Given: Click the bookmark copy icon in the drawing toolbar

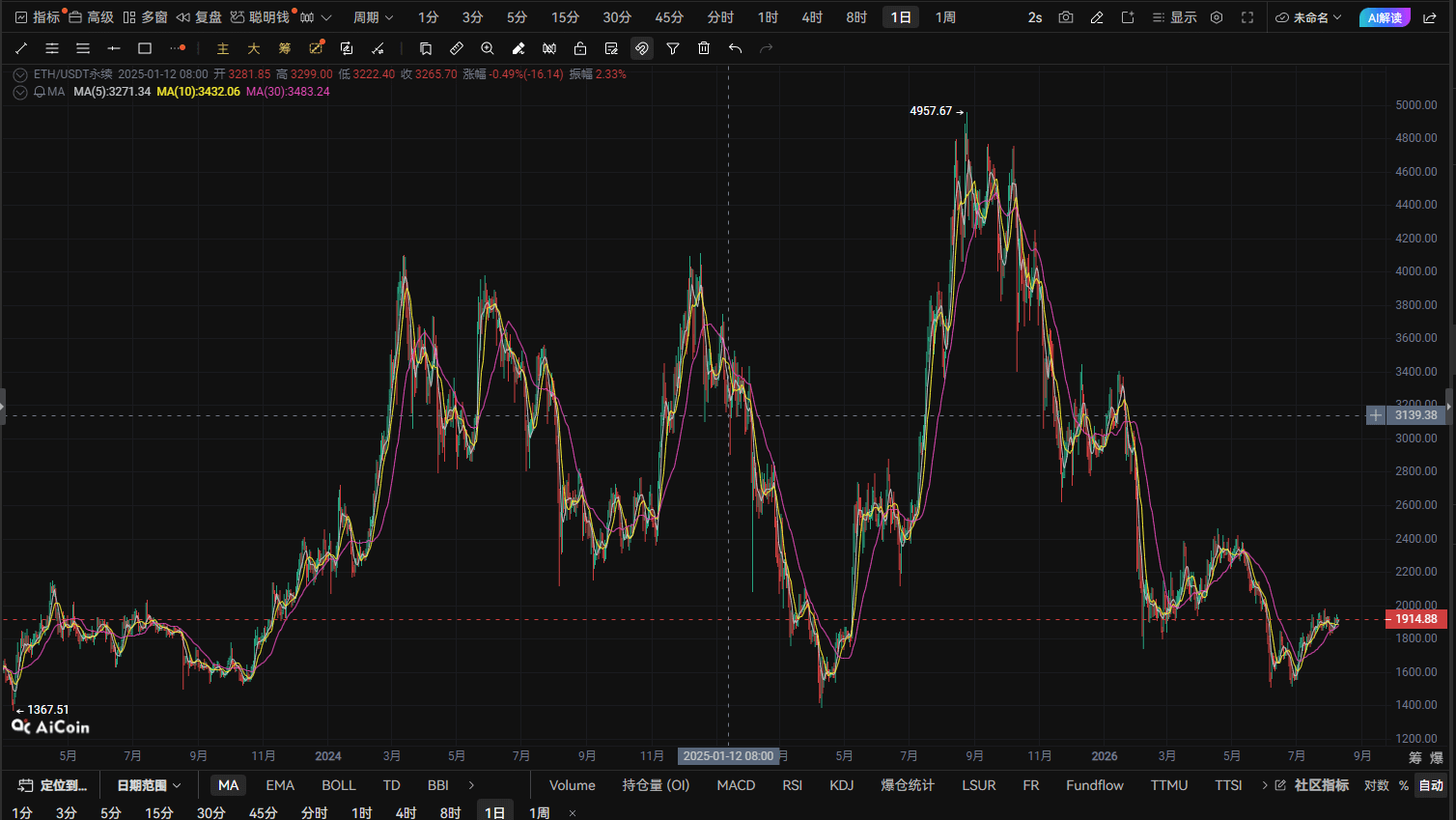Looking at the screenshot, I should [x=426, y=48].
